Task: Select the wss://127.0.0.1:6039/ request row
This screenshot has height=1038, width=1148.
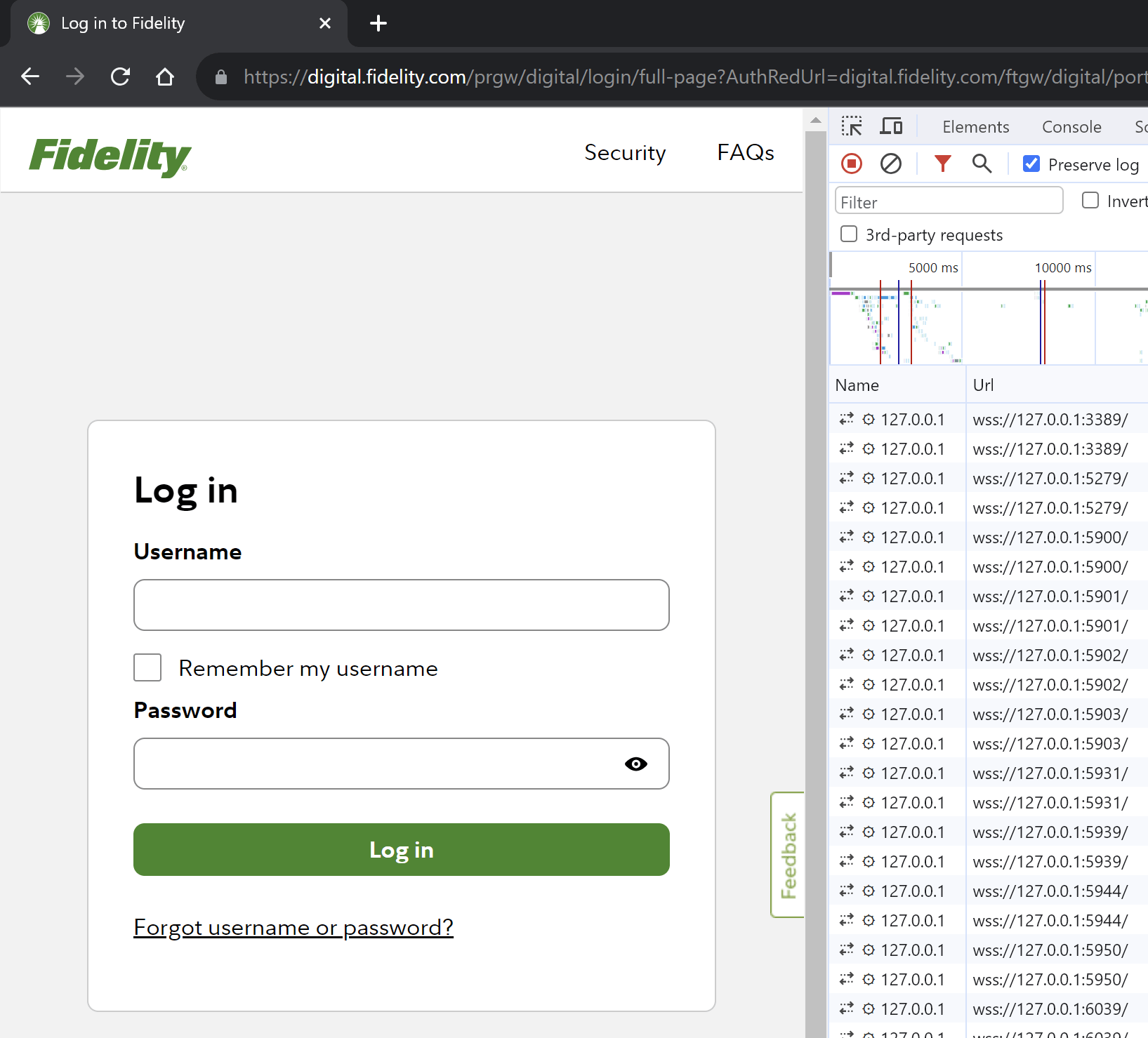Action: pos(989,1009)
